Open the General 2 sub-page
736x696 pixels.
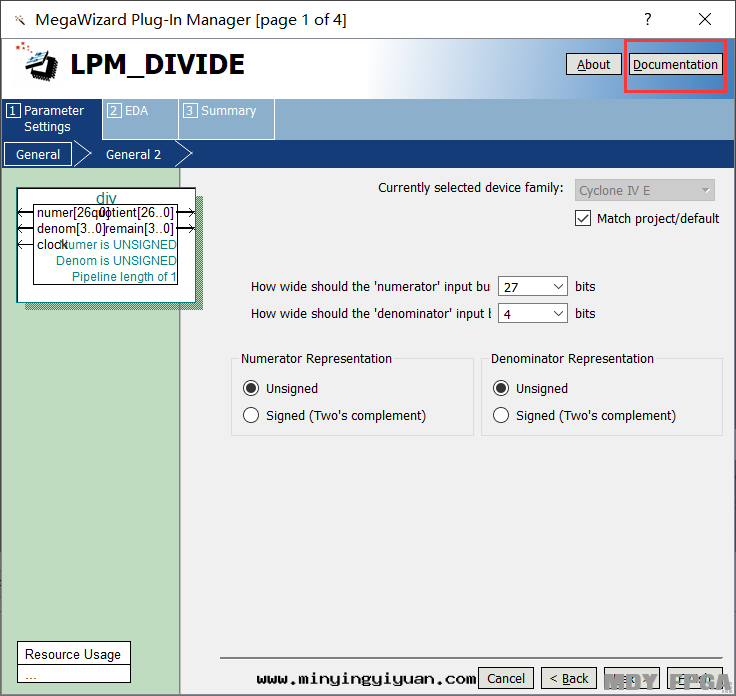coord(133,154)
